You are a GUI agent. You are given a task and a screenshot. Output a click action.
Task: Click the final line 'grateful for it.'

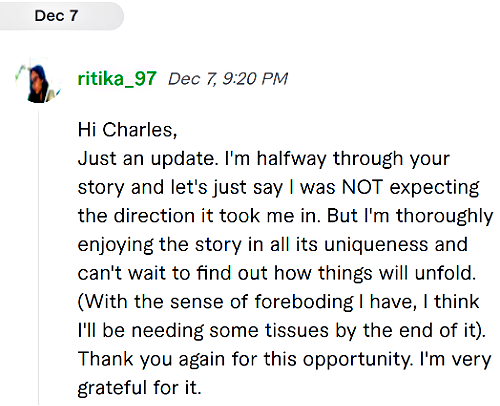click(x=139, y=388)
